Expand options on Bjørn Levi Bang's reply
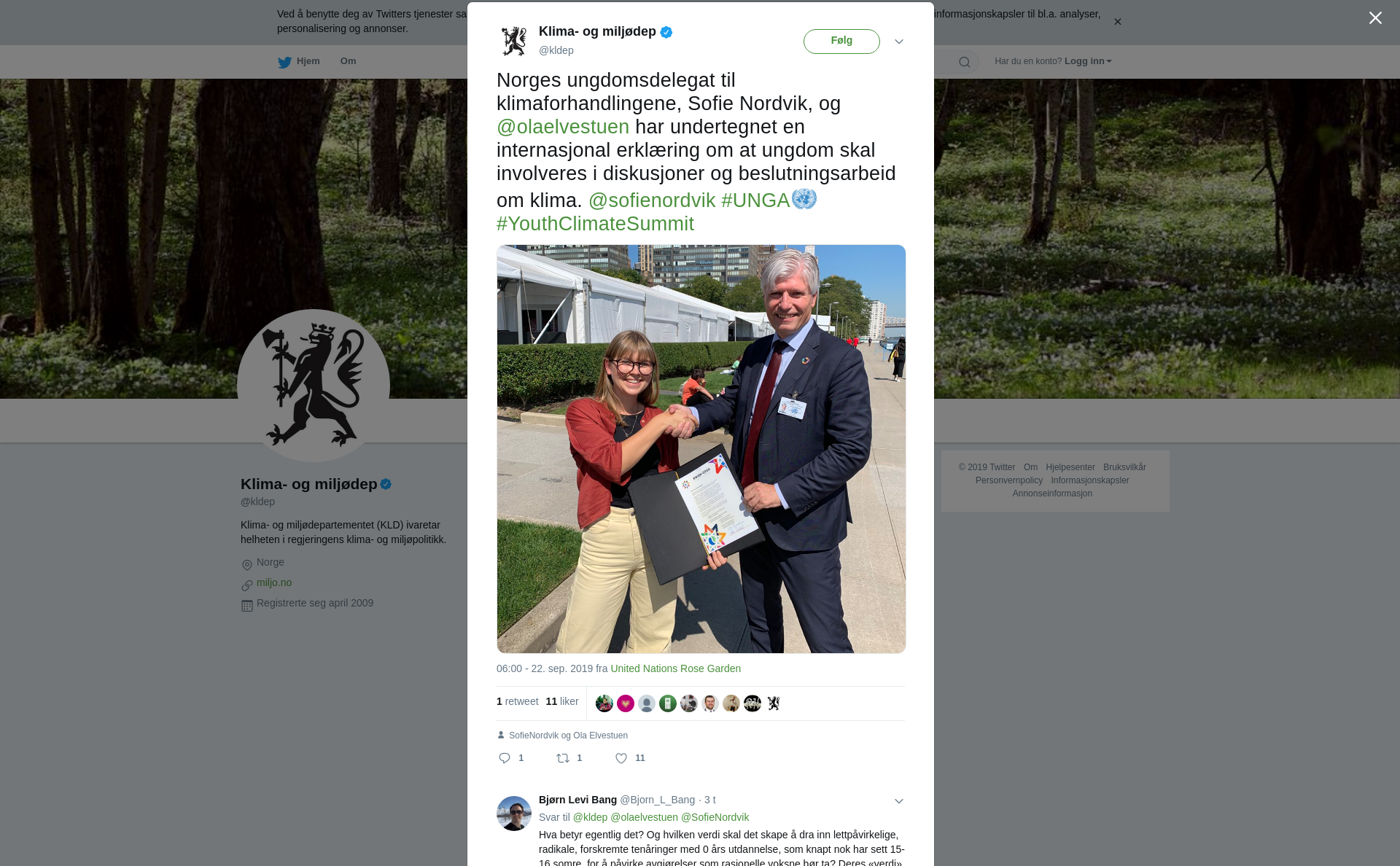The image size is (1400, 866). tap(899, 801)
